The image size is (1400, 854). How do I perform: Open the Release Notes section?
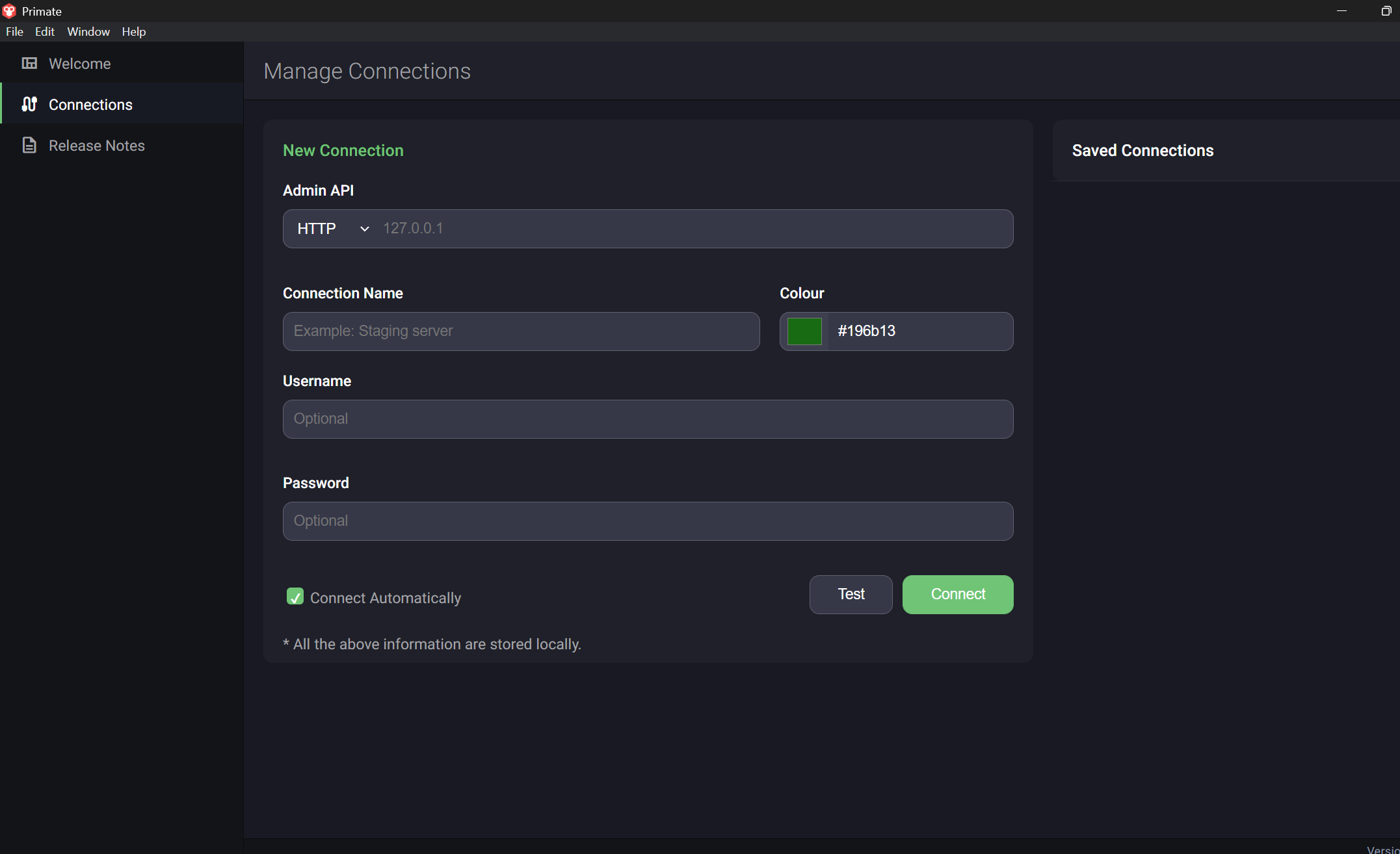[122, 145]
